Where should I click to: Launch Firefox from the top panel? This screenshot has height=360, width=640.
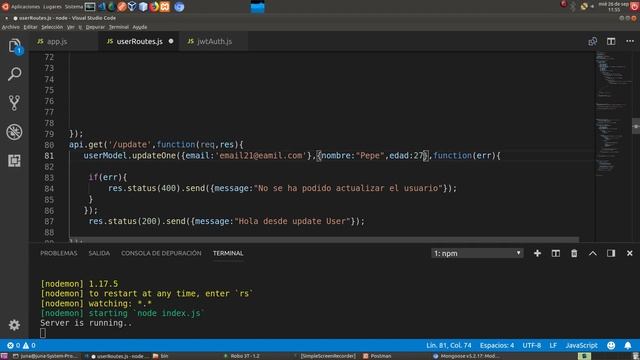click(154, 7)
